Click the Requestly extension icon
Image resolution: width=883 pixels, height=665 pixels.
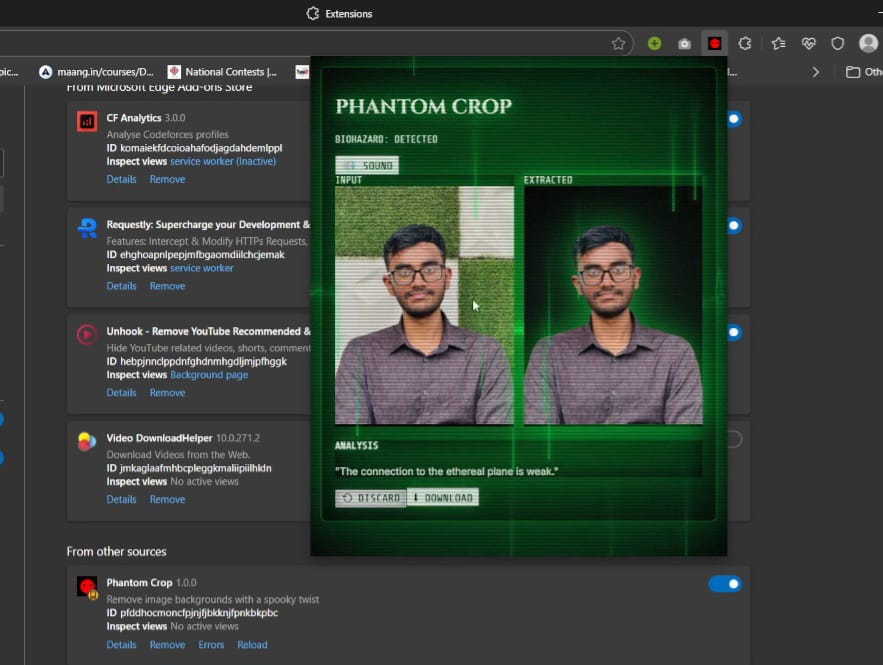pos(87,227)
